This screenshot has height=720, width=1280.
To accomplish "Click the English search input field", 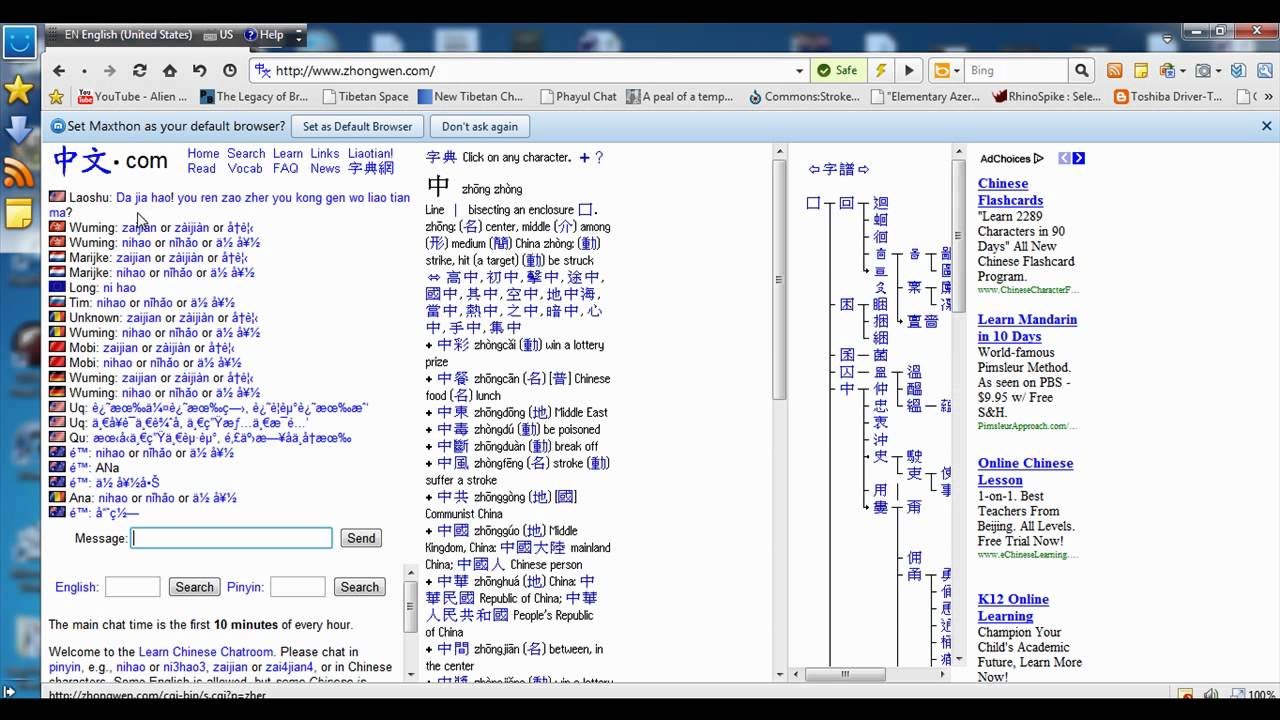I will click(x=132, y=587).
